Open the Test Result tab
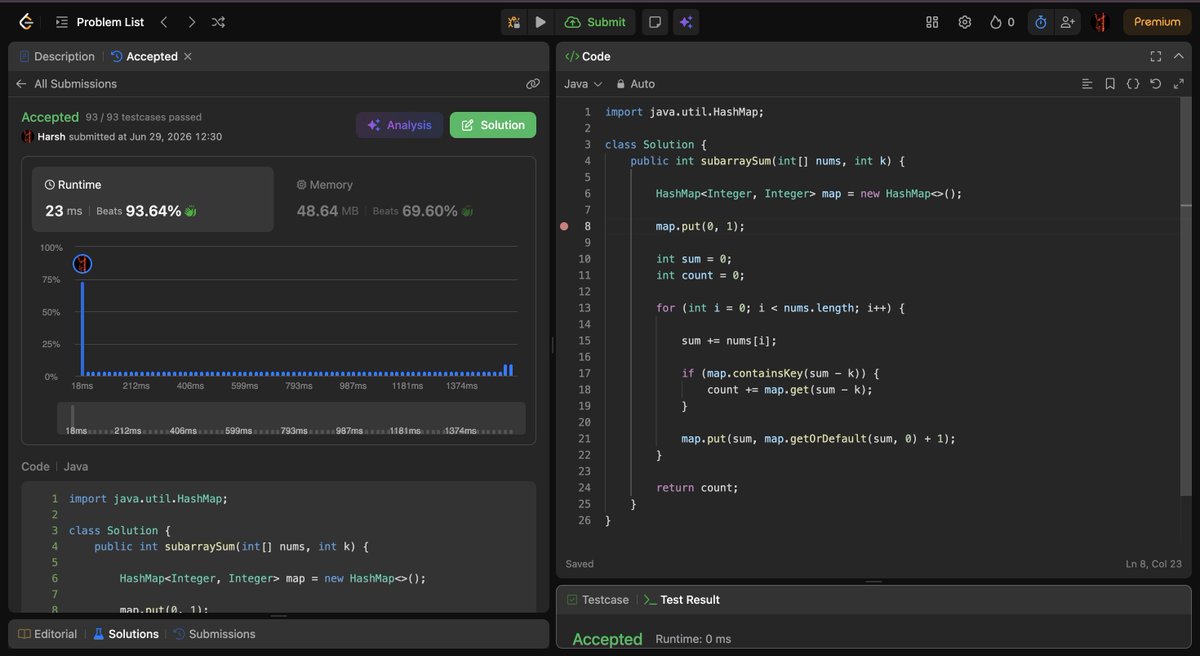This screenshot has height=656, width=1200. pos(681,600)
